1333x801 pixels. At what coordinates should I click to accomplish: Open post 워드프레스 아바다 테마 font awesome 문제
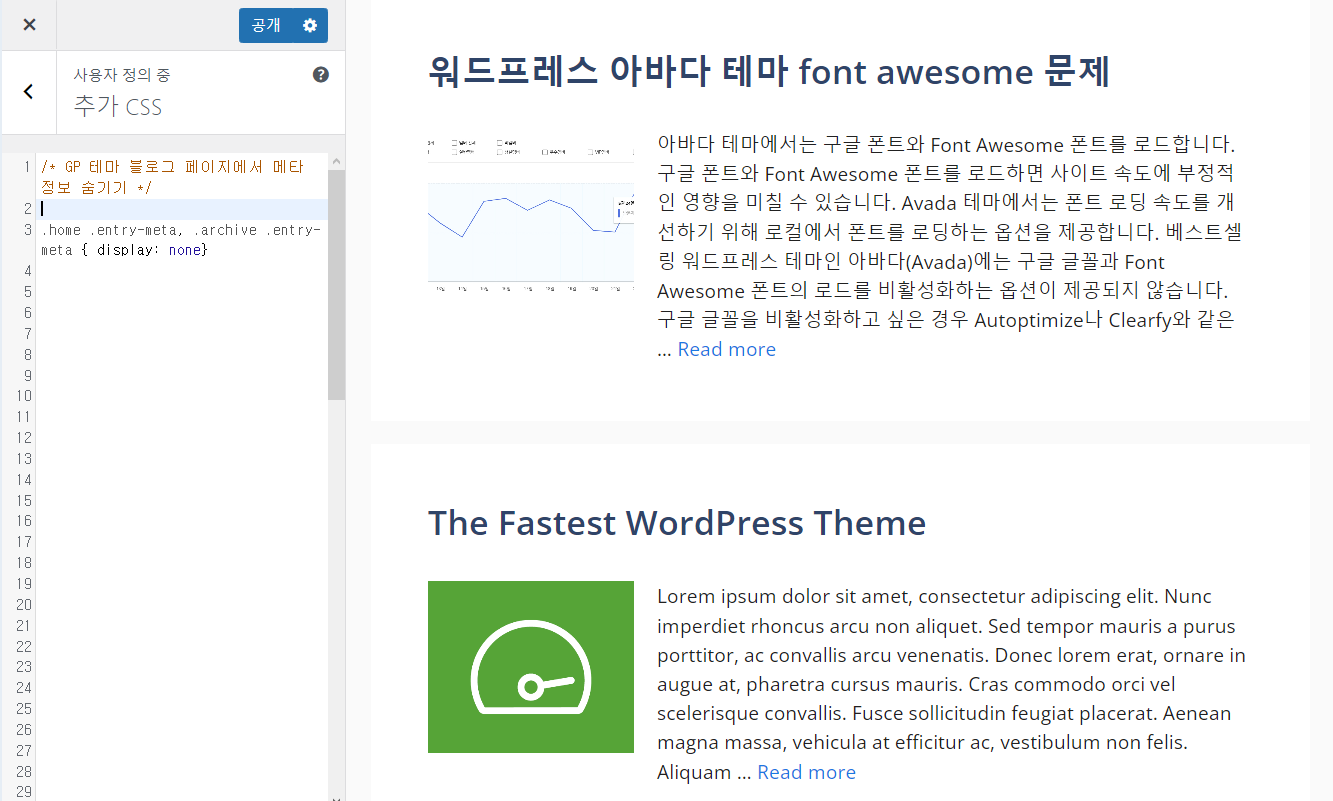(x=768, y=72)
